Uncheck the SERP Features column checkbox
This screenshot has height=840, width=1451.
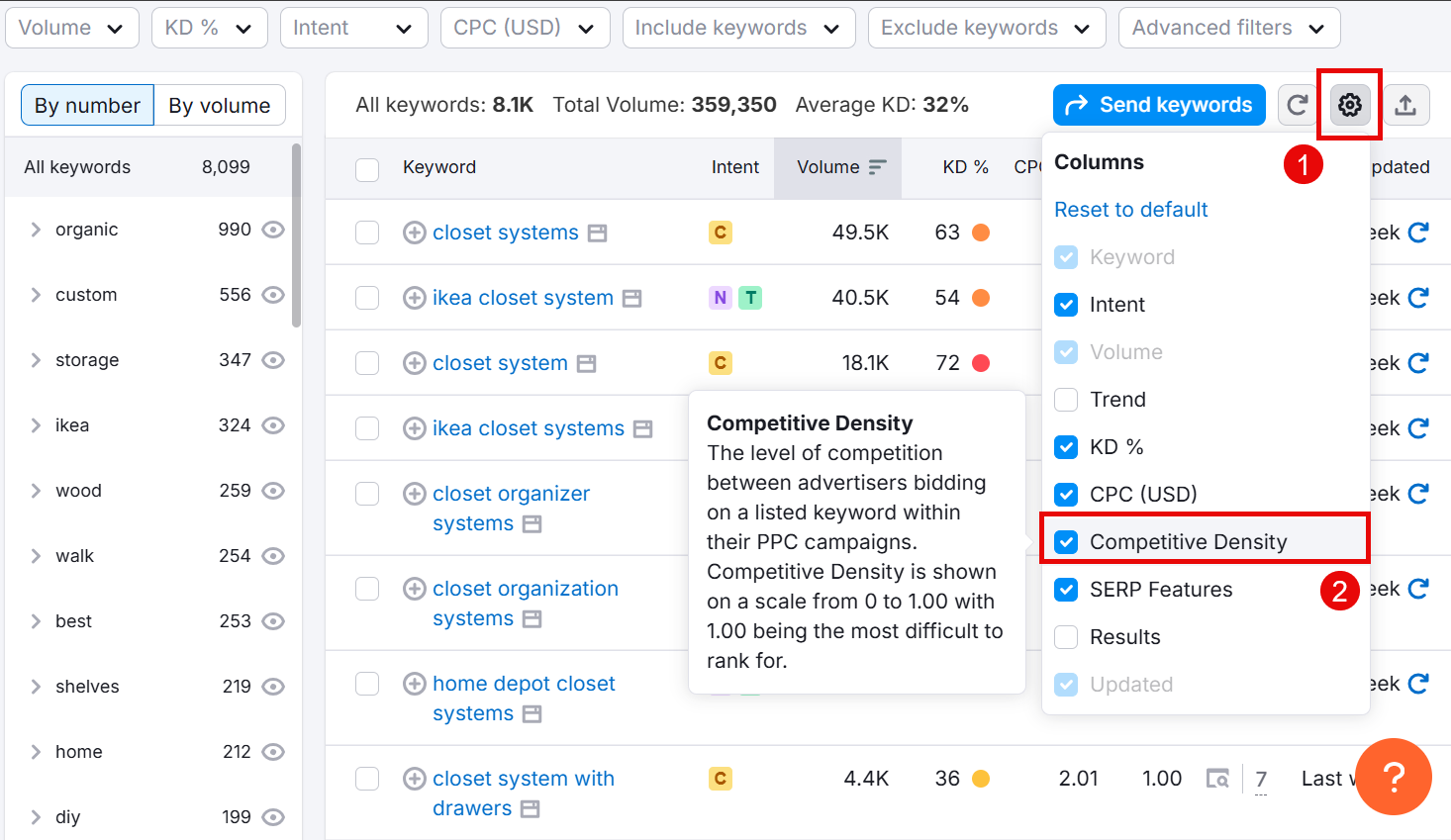[x=1066, y=590]
